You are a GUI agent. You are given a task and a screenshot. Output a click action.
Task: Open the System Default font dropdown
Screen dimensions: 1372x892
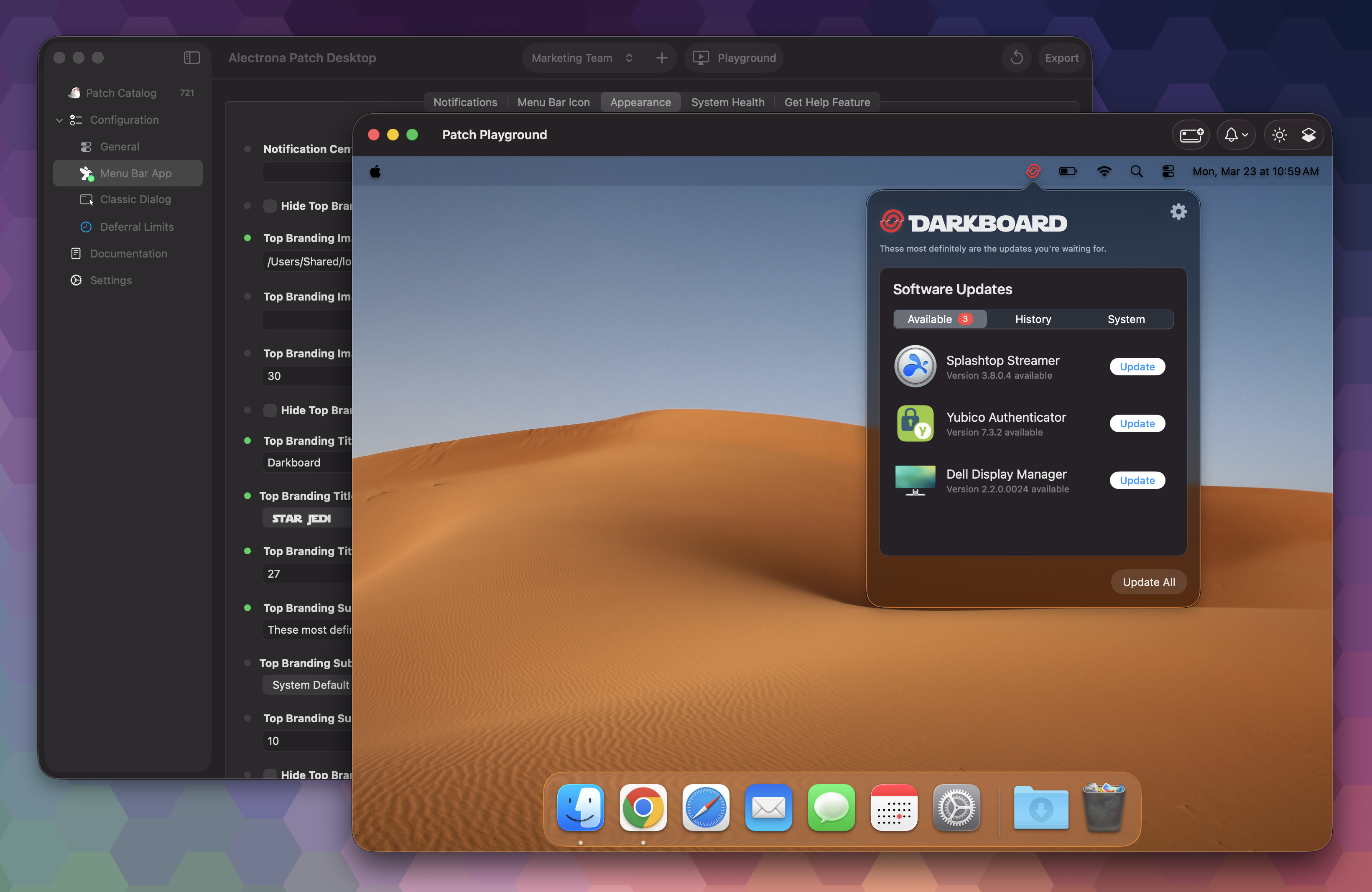pos(307,685)
